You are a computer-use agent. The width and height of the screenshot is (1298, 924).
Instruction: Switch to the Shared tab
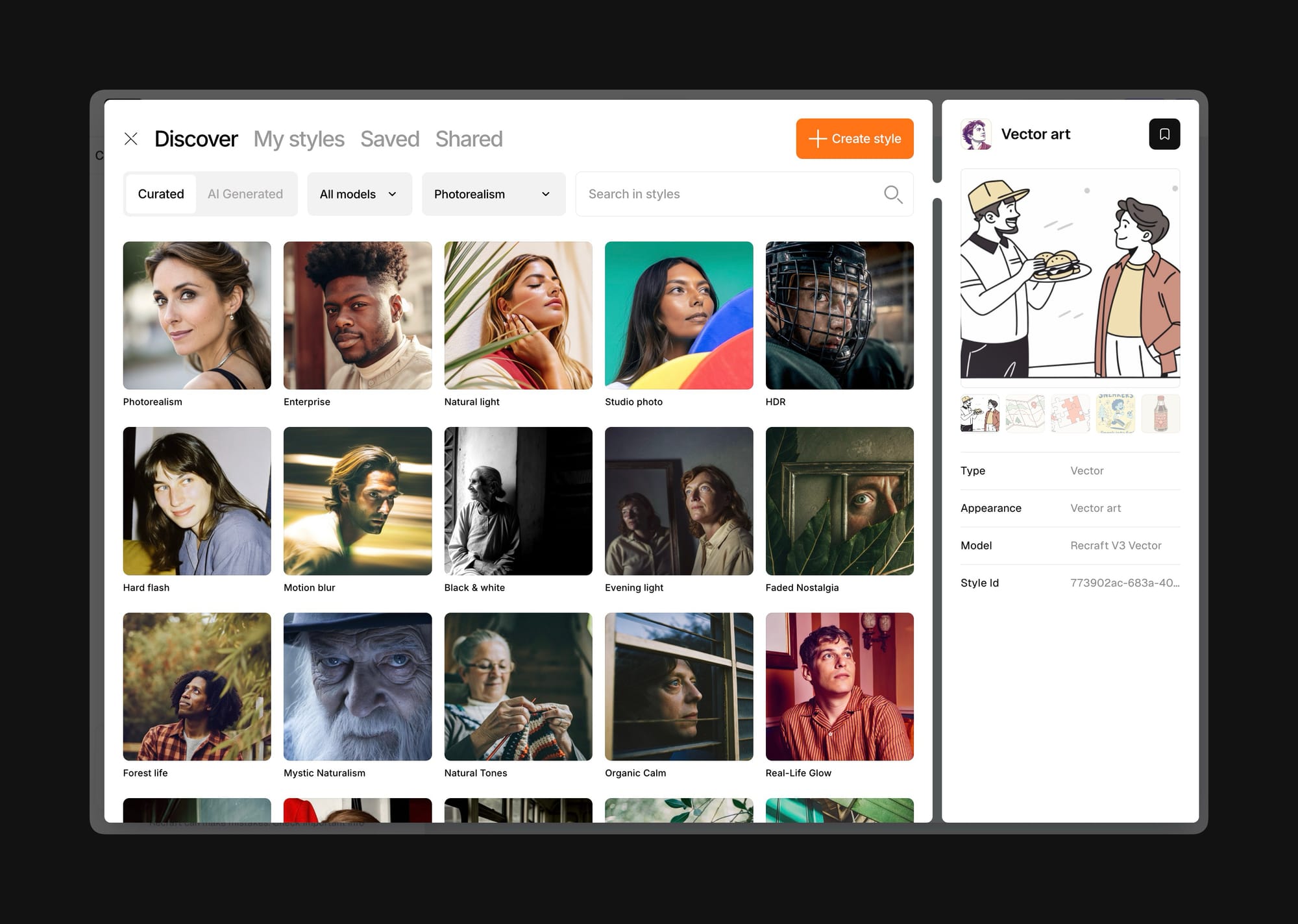[x=469, y=139]
